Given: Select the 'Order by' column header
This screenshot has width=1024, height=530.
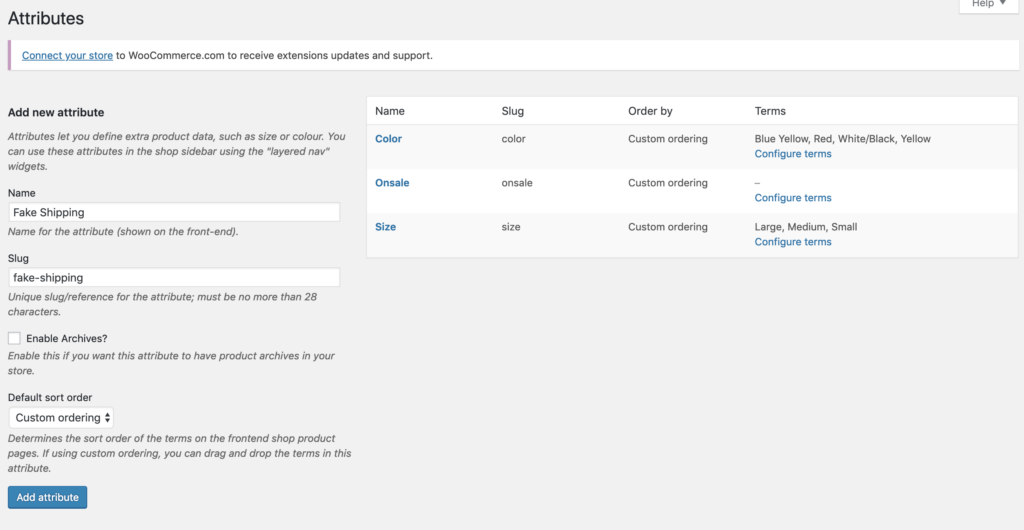Looking at the screenshot, I should 650,111.
